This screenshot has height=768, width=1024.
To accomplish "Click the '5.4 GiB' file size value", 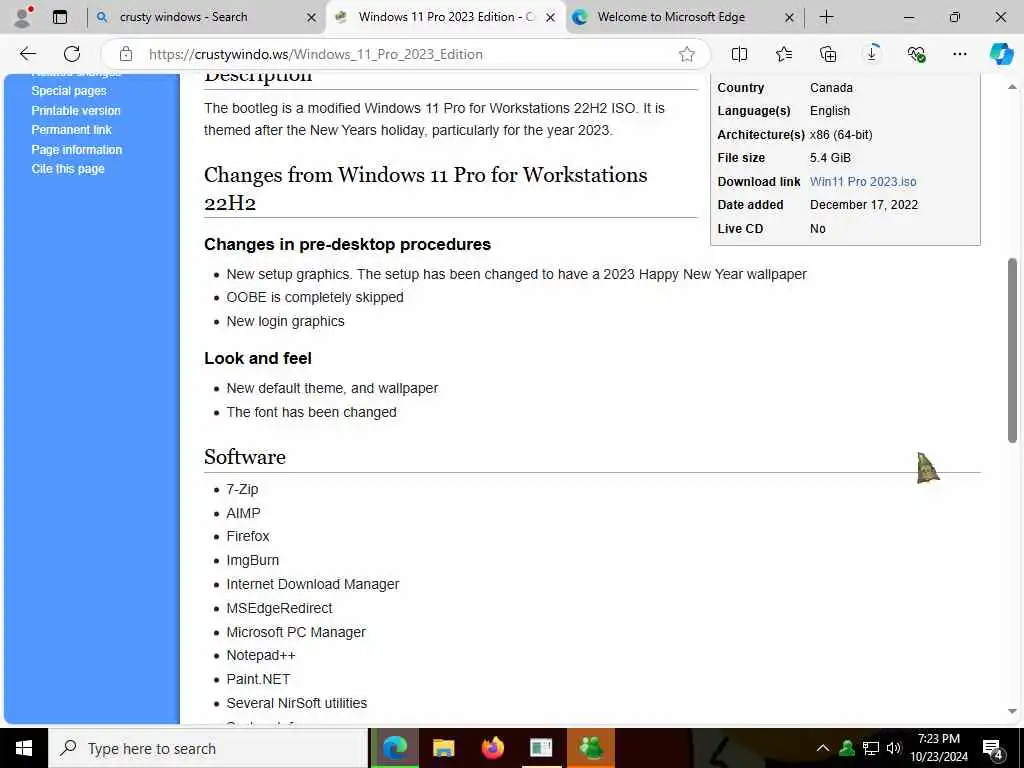I will coord(830,157).
